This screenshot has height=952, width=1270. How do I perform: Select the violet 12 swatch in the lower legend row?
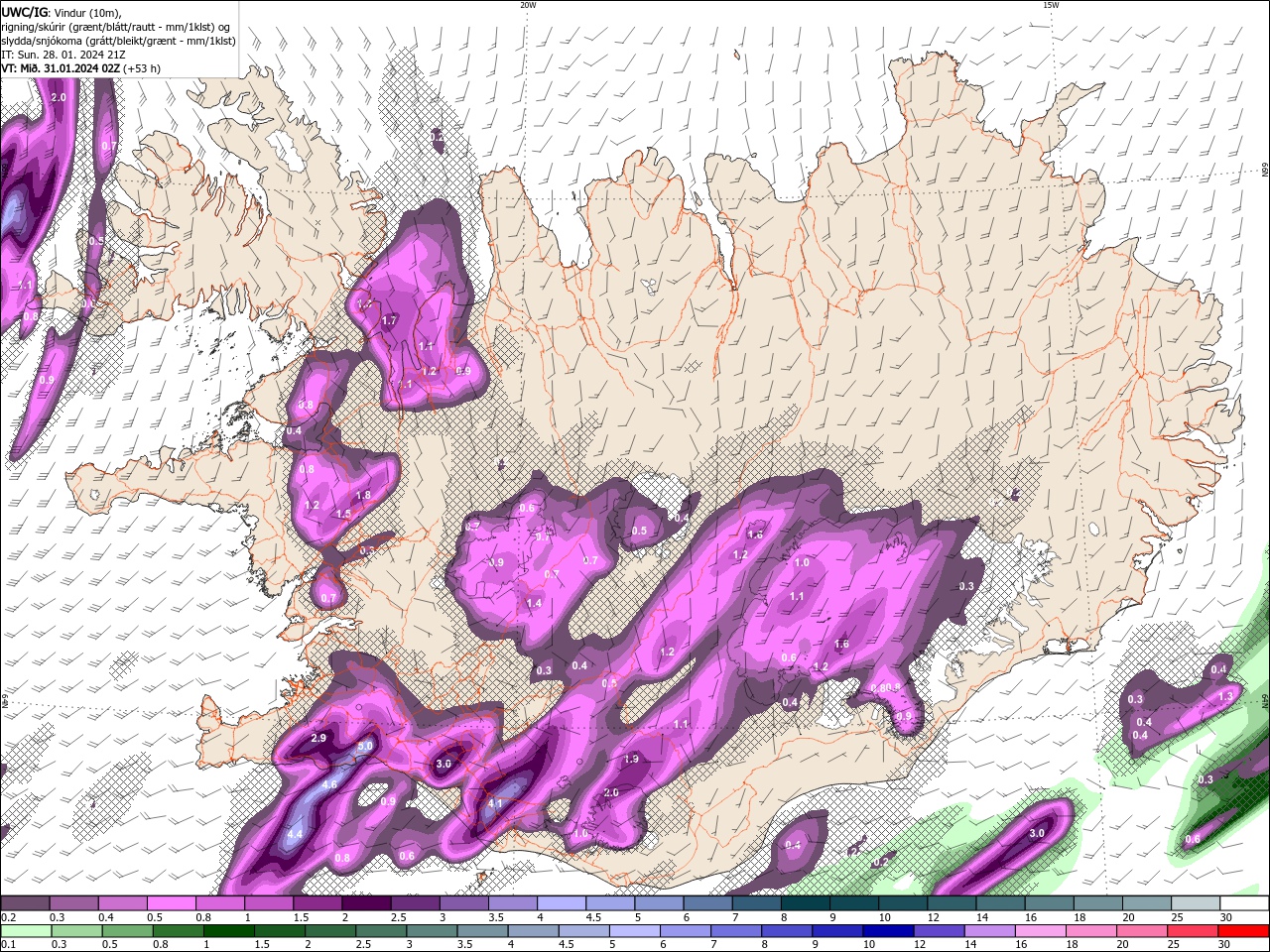click(x=939, y=931)
